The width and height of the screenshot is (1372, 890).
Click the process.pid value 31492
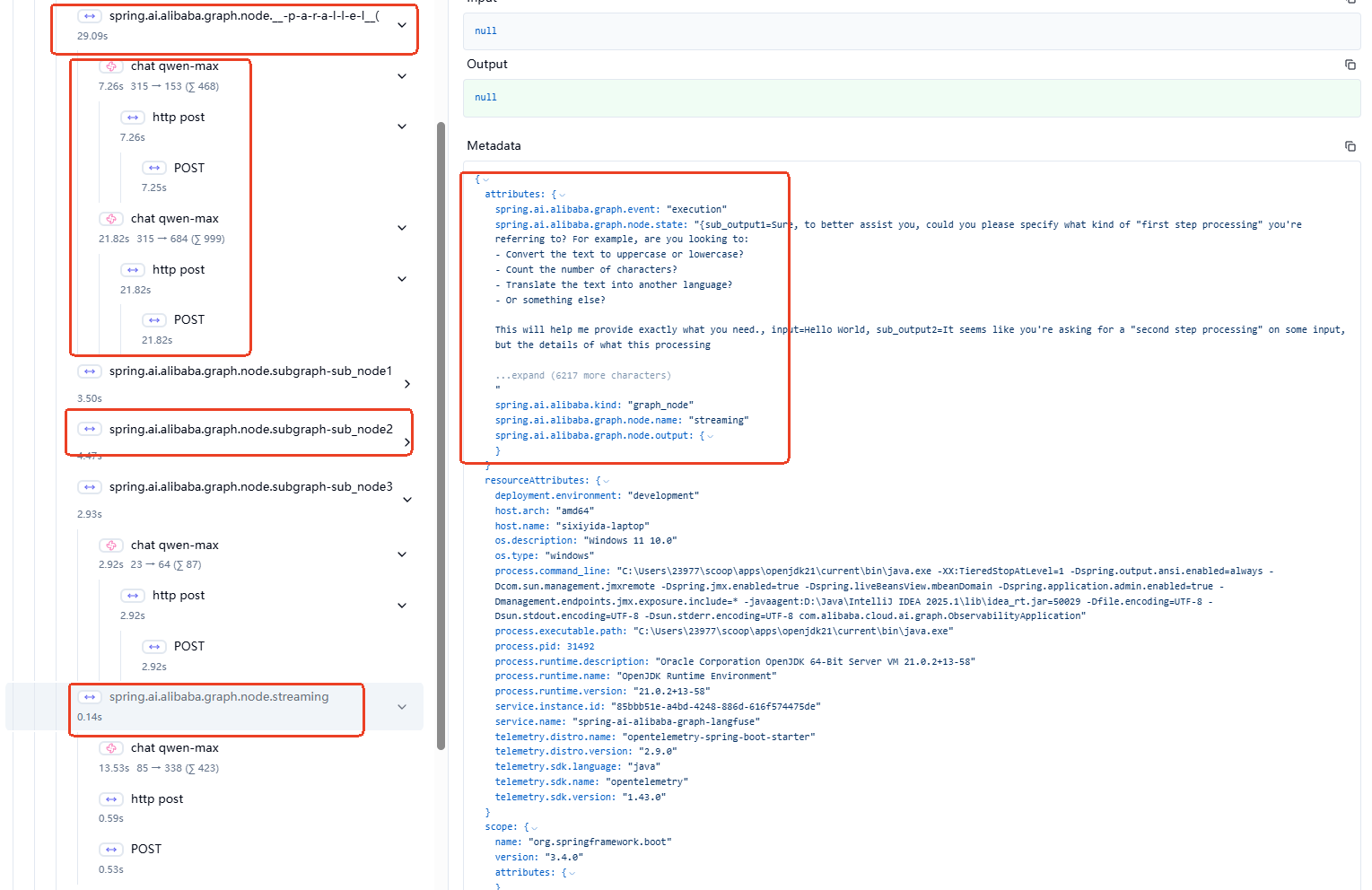point(581,647)
